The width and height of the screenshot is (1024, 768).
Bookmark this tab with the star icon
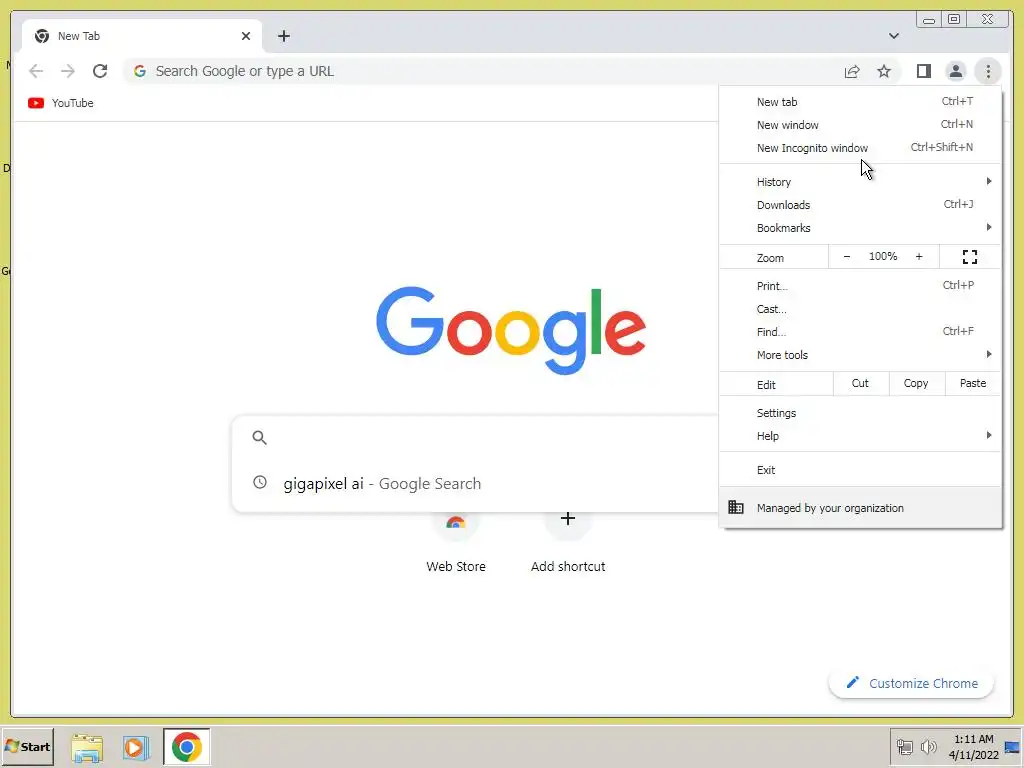tap(884, 71)
